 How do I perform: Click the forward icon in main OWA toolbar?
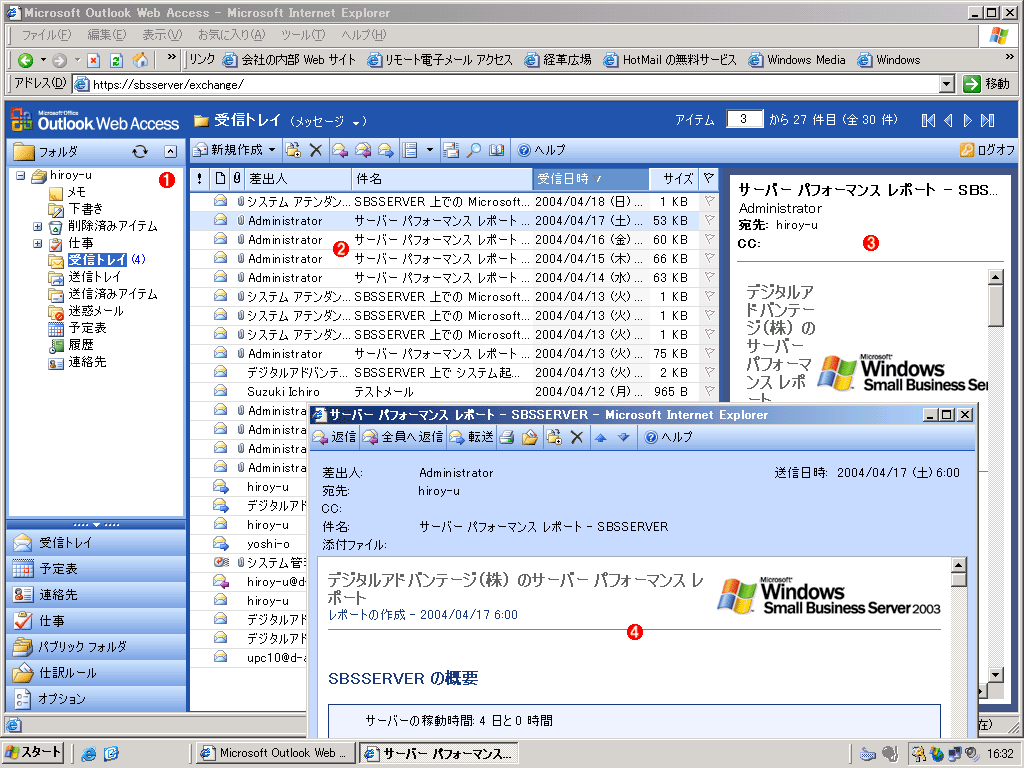point(385,150)
